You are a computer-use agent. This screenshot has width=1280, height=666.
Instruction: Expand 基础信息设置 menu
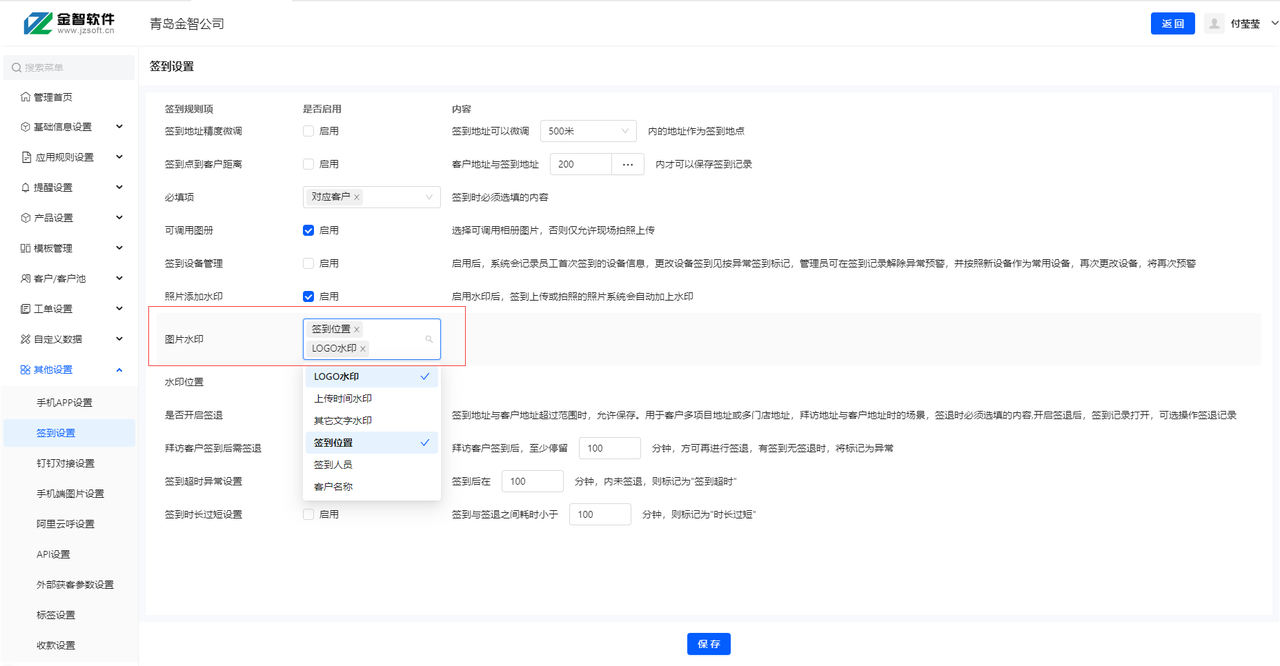tap(68, 127)
